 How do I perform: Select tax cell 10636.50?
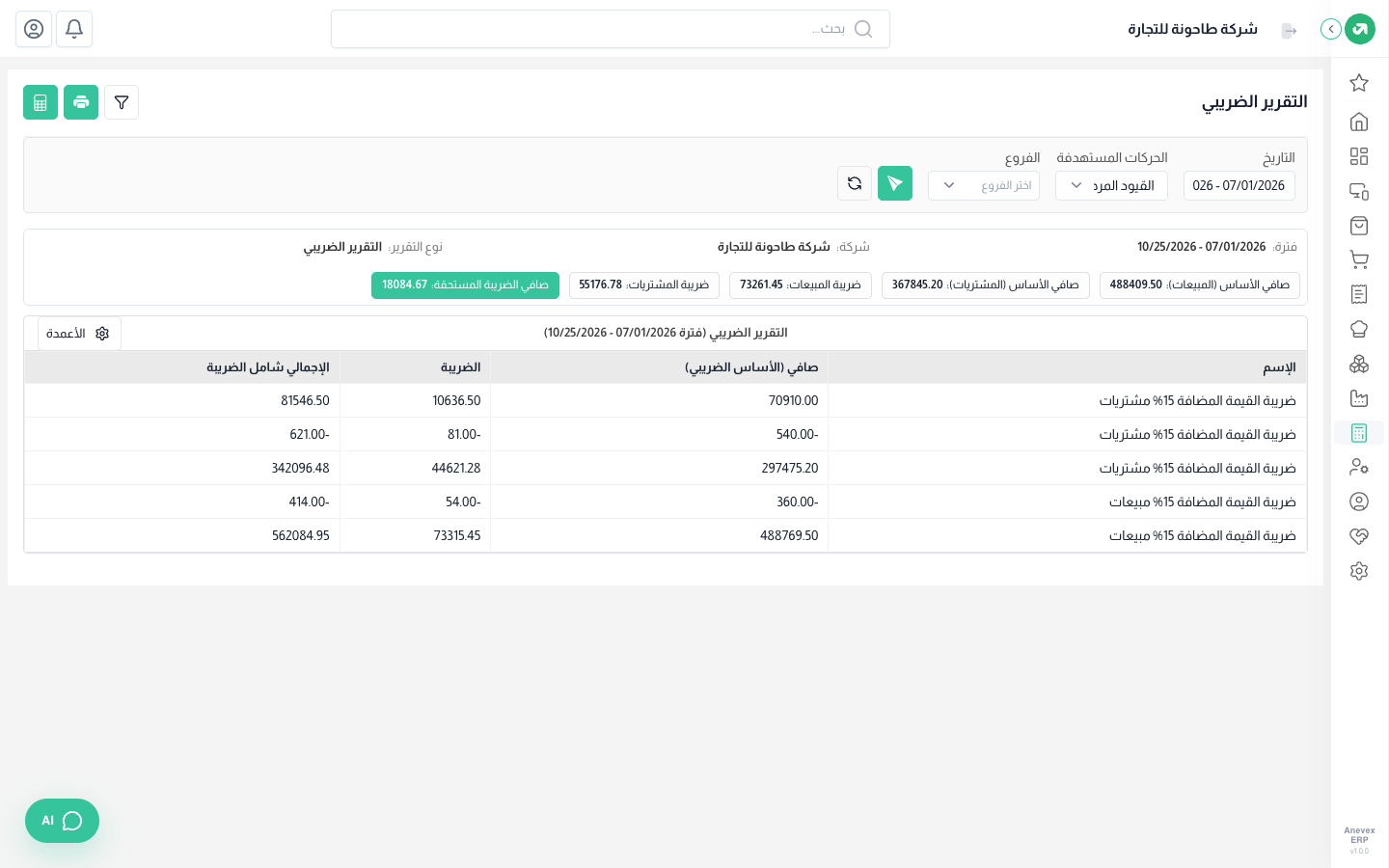[416, 400]
